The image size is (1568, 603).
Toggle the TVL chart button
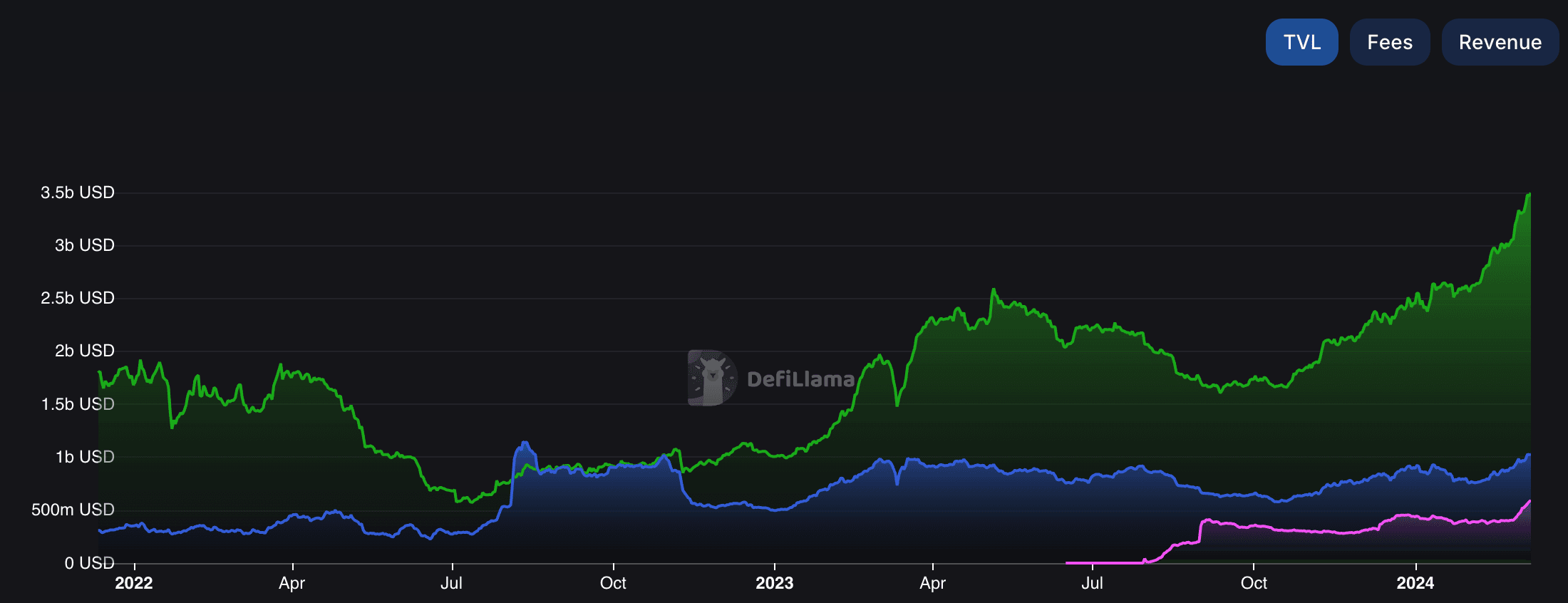(1301, 42)
